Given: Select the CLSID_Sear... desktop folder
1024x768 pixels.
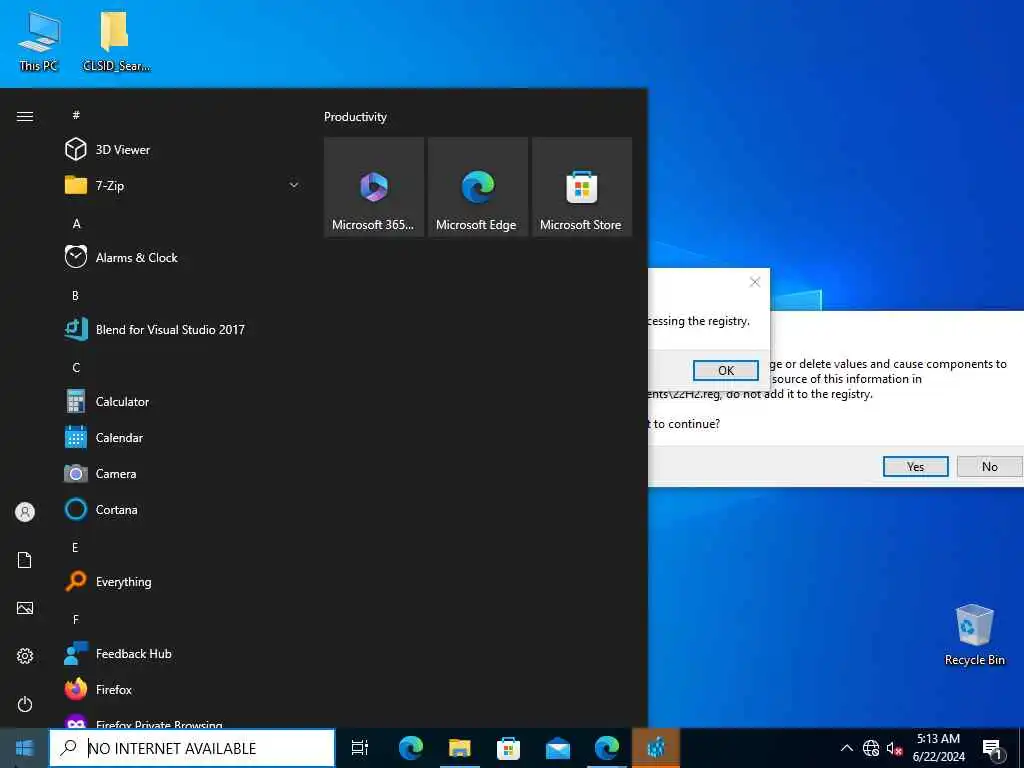Looking at the screenshot, I should 116,41.
